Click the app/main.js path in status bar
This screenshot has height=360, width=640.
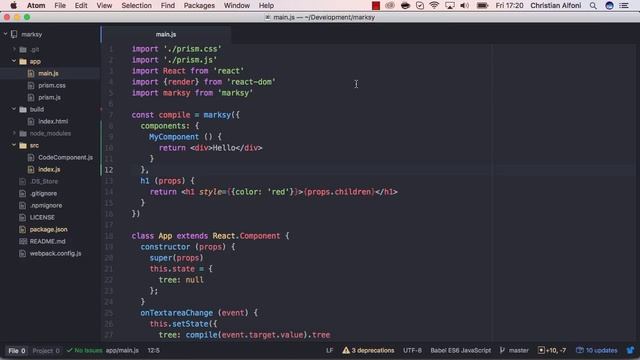(x=122, y=350)
